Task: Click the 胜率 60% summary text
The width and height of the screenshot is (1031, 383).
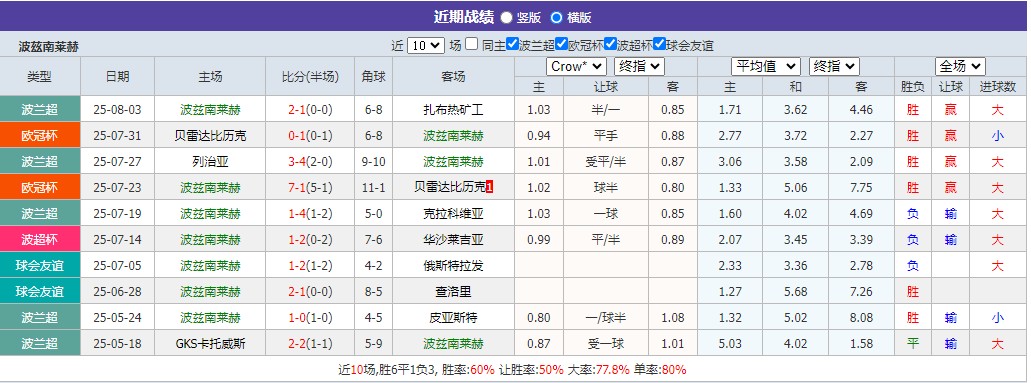Action: (468, 370)
